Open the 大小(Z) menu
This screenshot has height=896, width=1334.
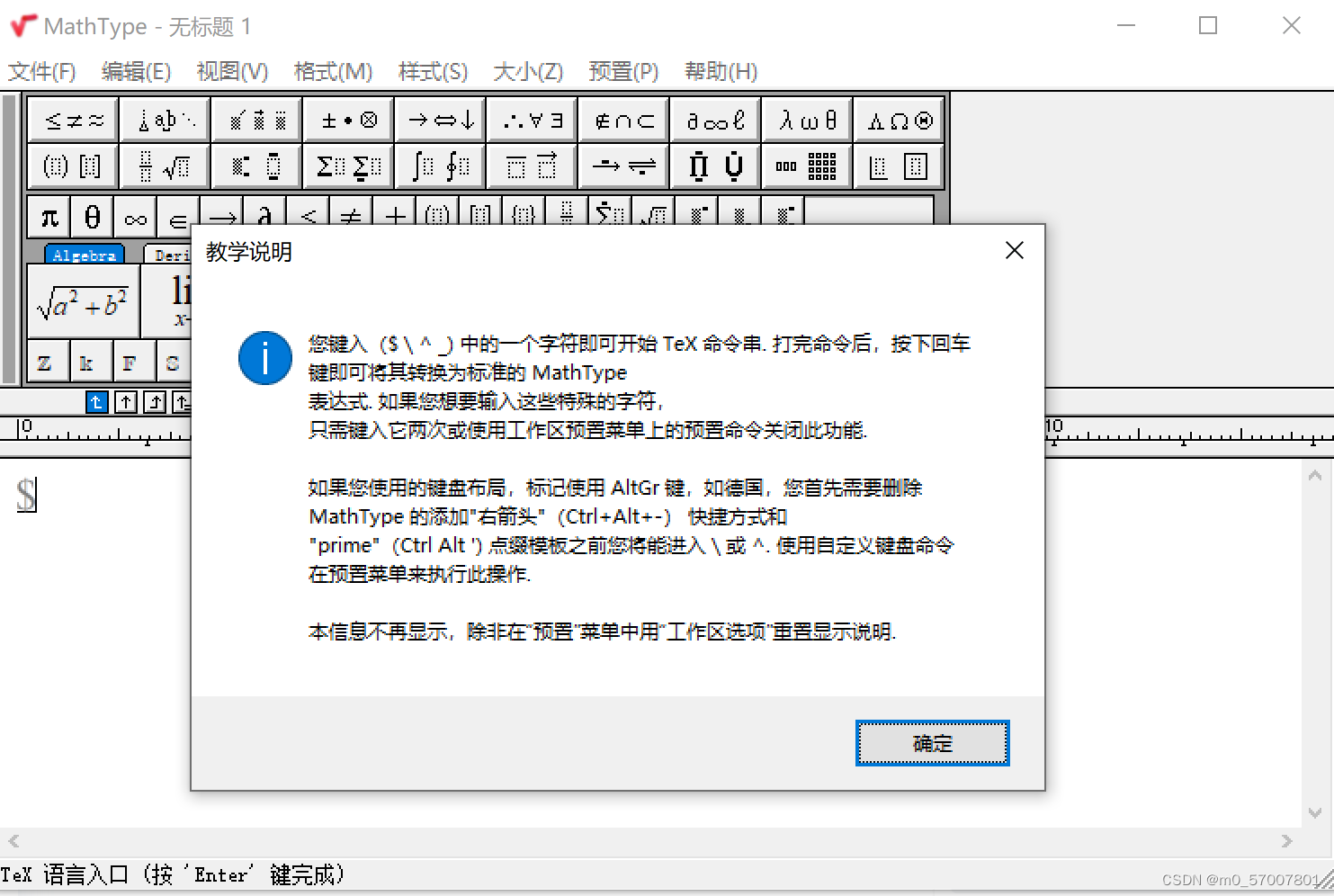[529, 71]
